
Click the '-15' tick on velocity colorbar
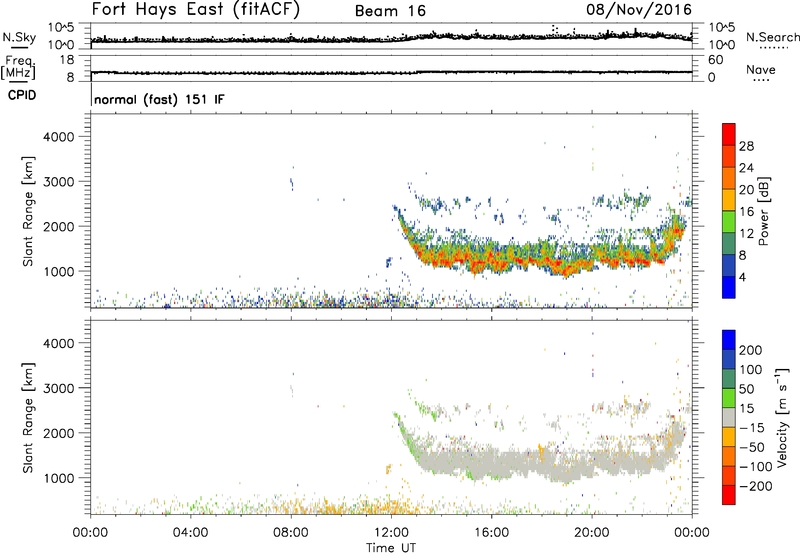tap(752, 427)
